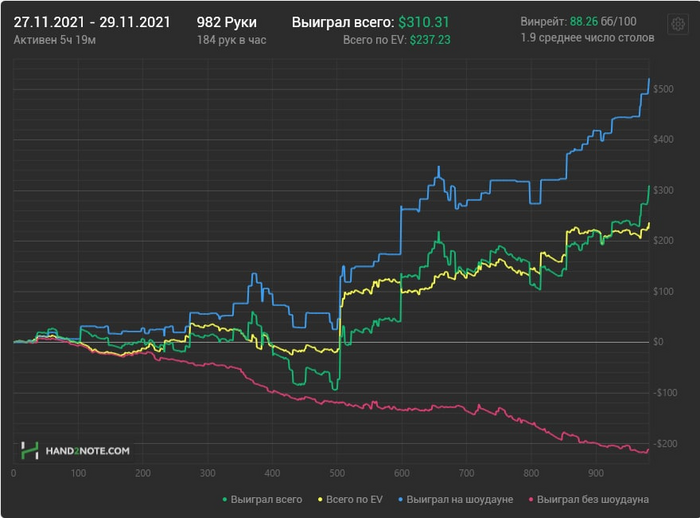The height and width of the screenshot is (518, 700).
Task: Click the '$0' y-axis label
Action: pos(658,342)
